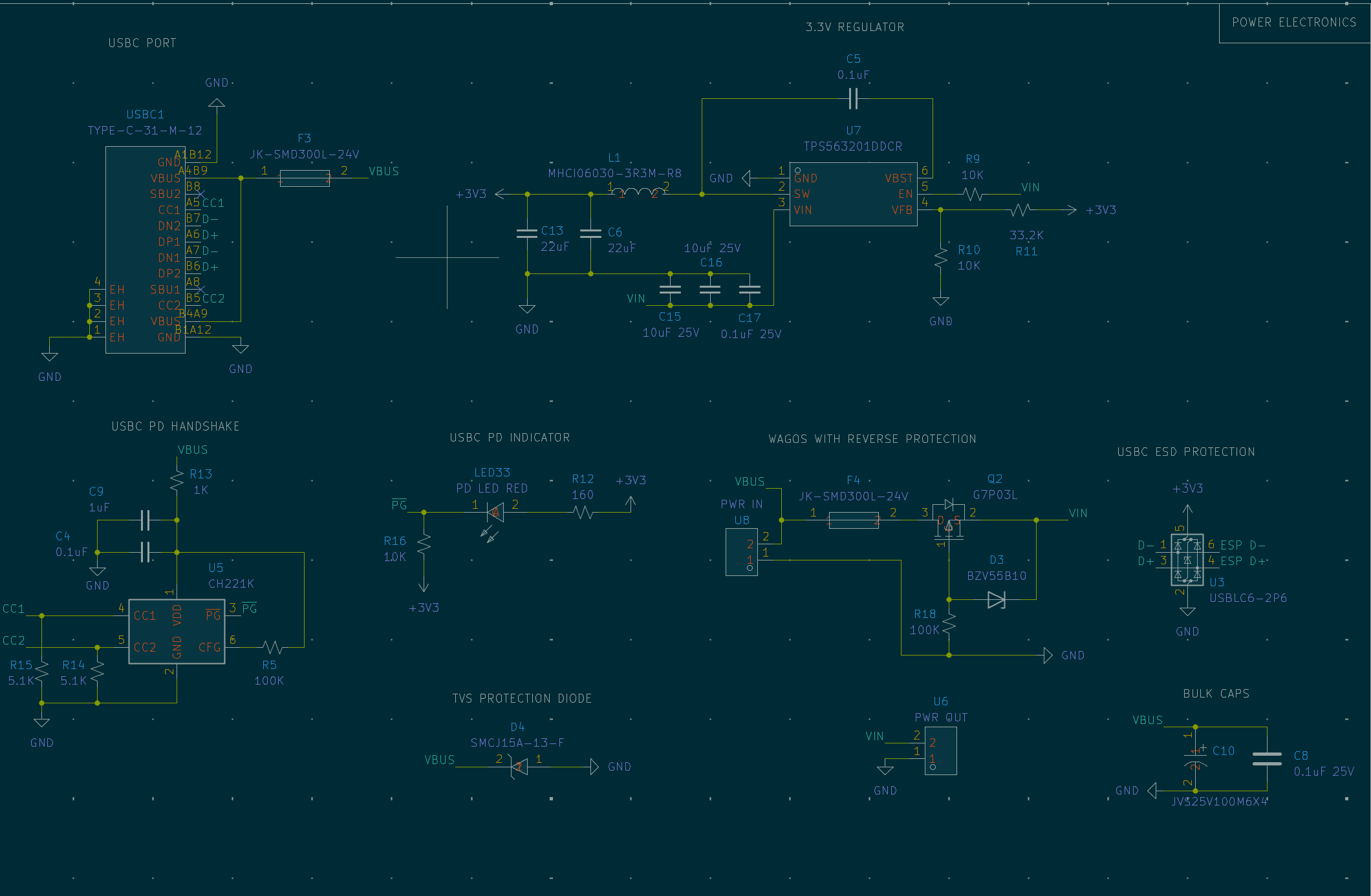Select the R16 10K resistor symbol
1371x896 pixels.
(x=424, y=545)
